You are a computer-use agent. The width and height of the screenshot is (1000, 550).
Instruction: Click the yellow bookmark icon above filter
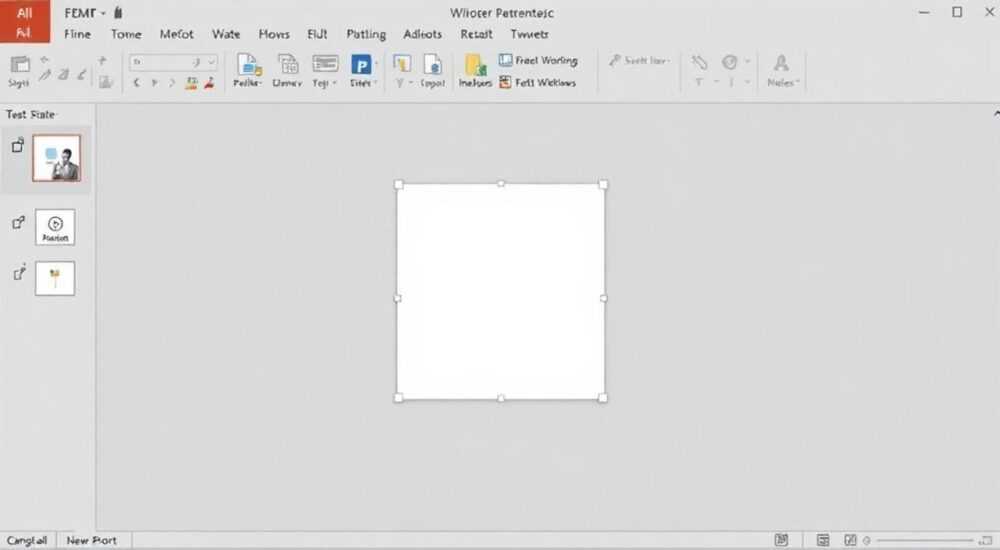pyautogui.click(x=402, y=63)
